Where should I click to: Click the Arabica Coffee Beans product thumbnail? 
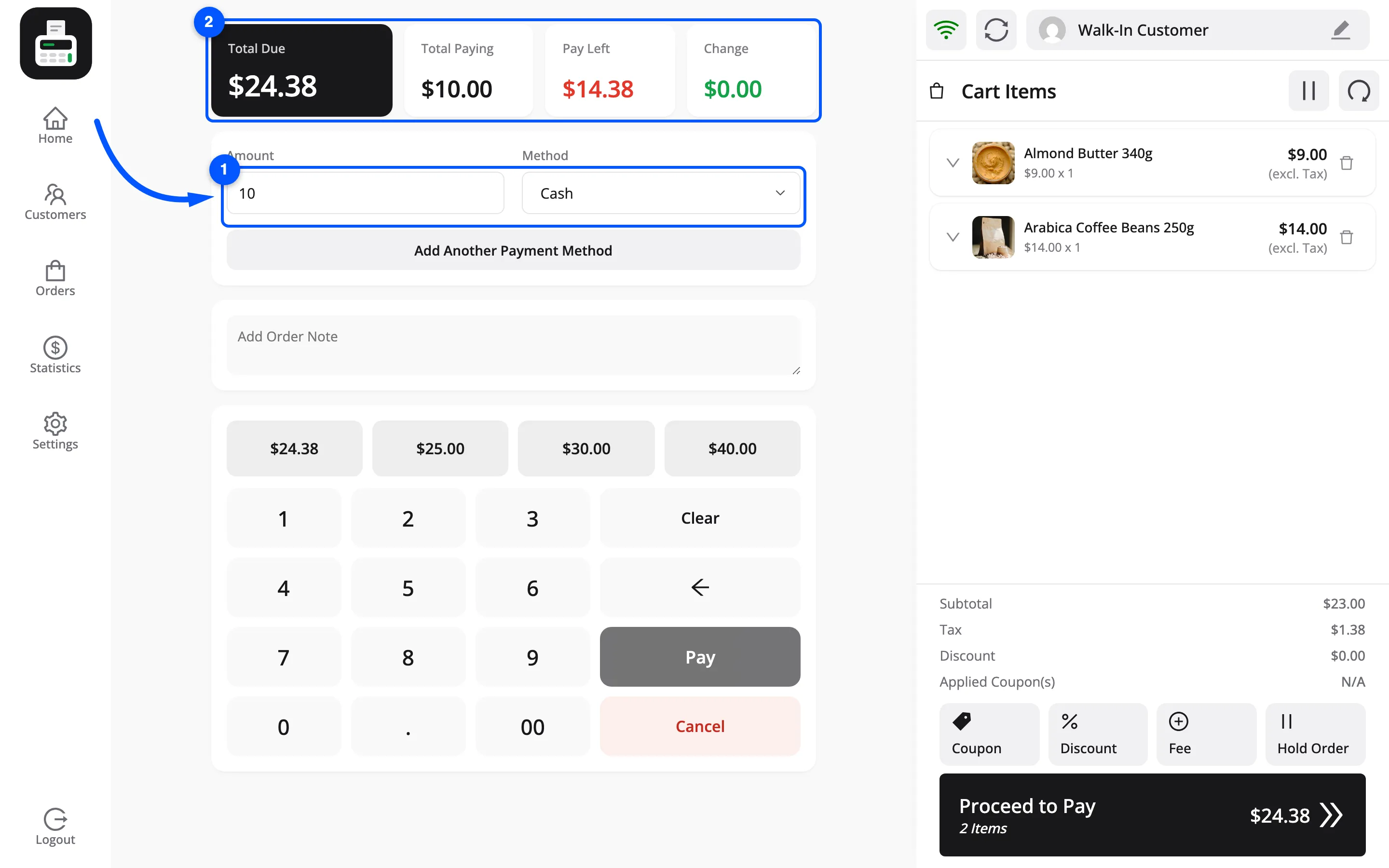click(x=993, y=237)
